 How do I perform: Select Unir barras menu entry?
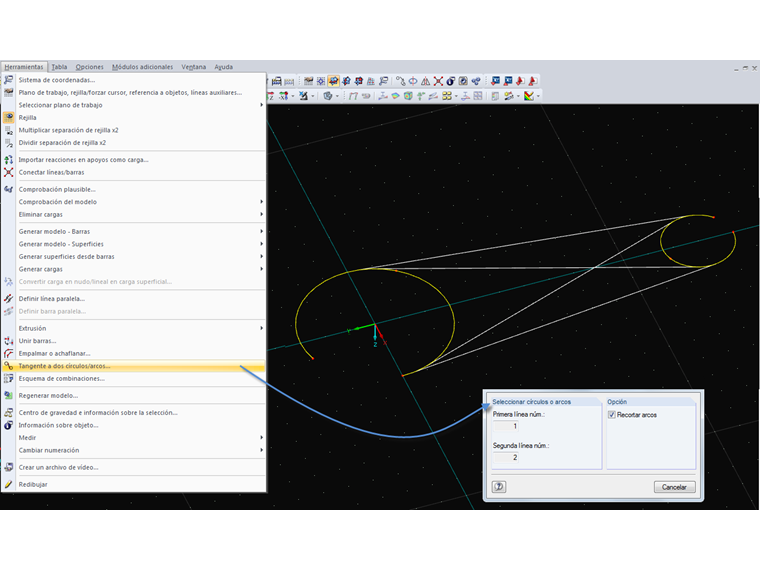point(133,341)
